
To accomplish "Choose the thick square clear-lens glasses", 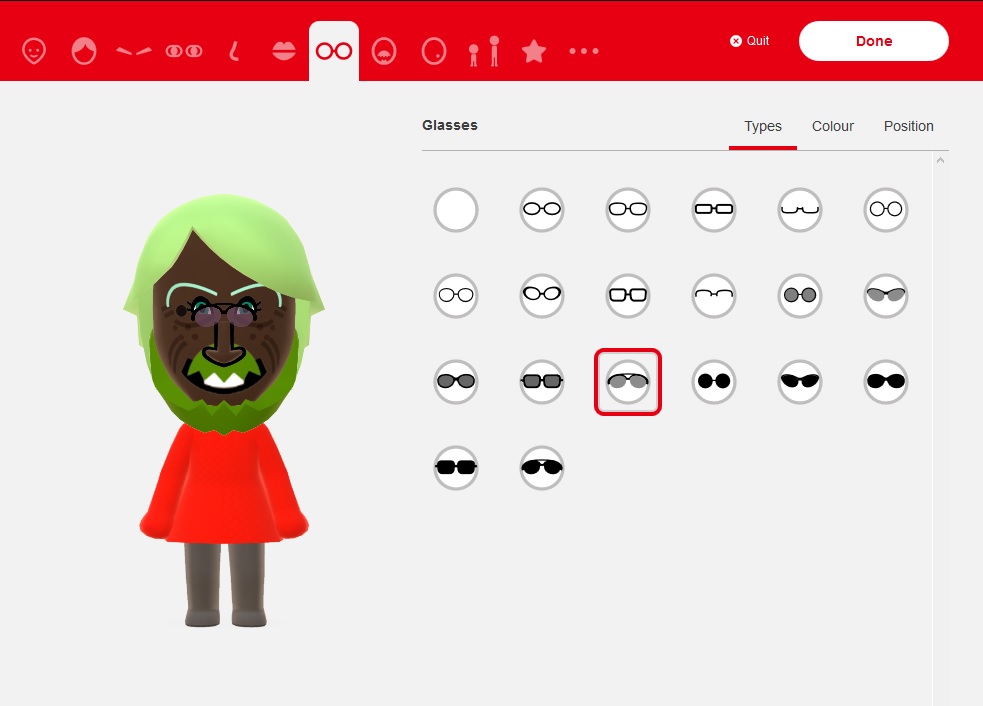I will point(628,295).
